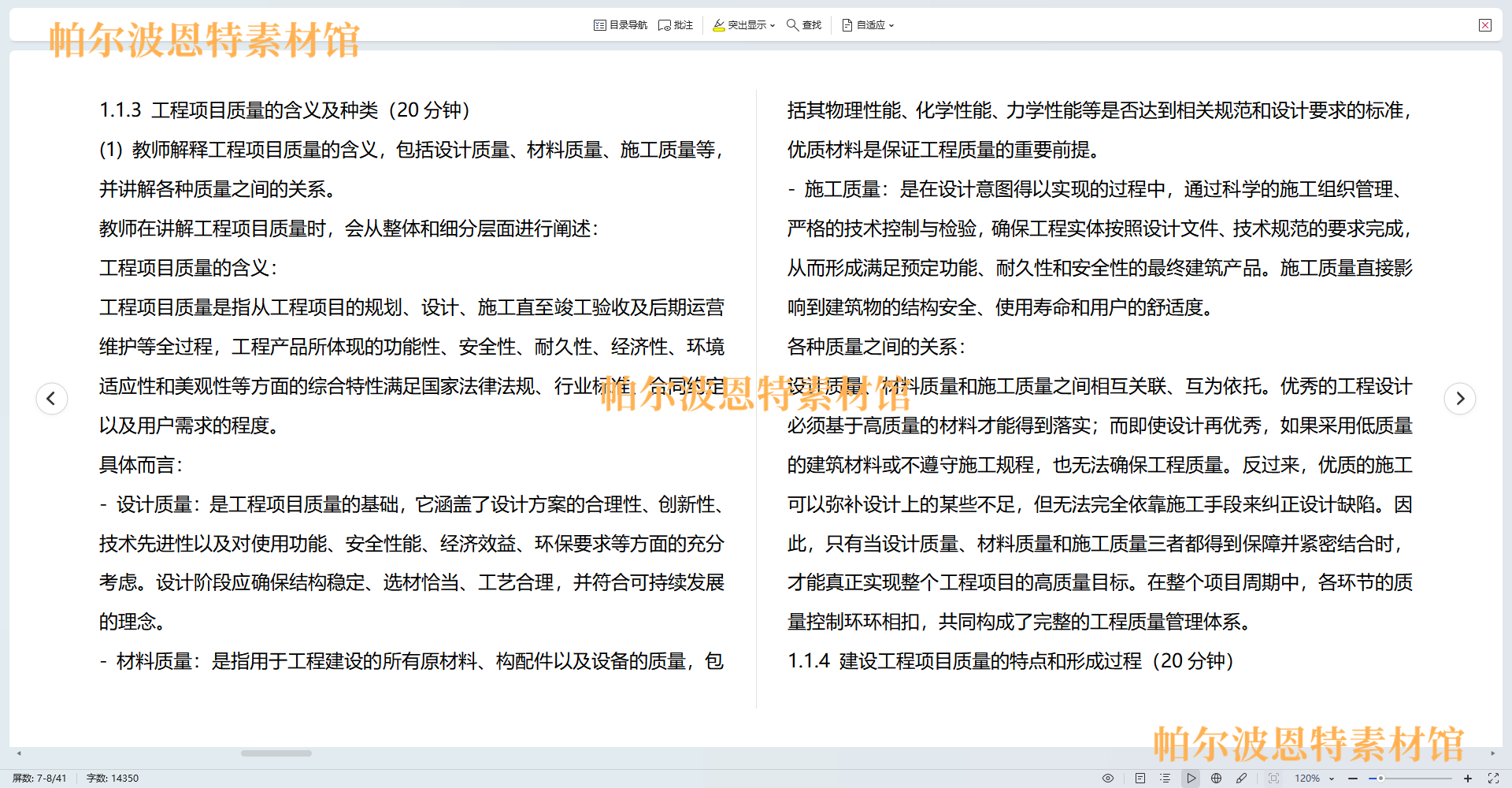The image size is (1512, 788).
Task: Click the horizontal scrollbar thumb
Action: 276,753
